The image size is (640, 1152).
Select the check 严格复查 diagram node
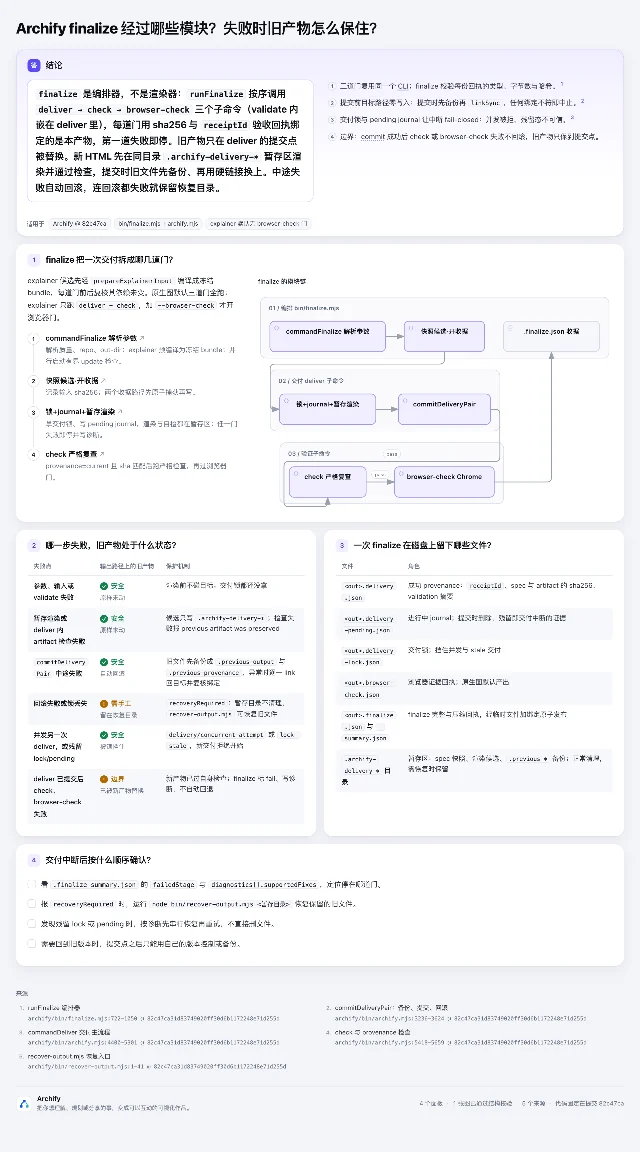pyautogui.click(x=327, y=481)
